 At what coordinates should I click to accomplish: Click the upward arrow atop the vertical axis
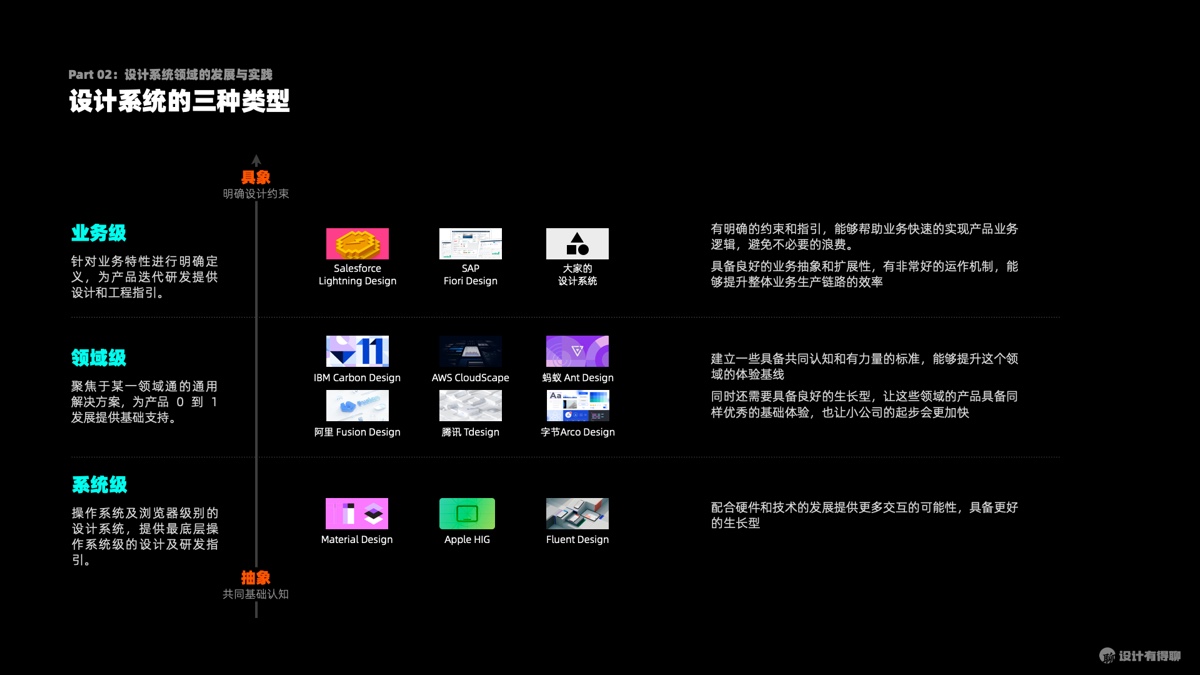pyautogui.click(x=256, y=160)
